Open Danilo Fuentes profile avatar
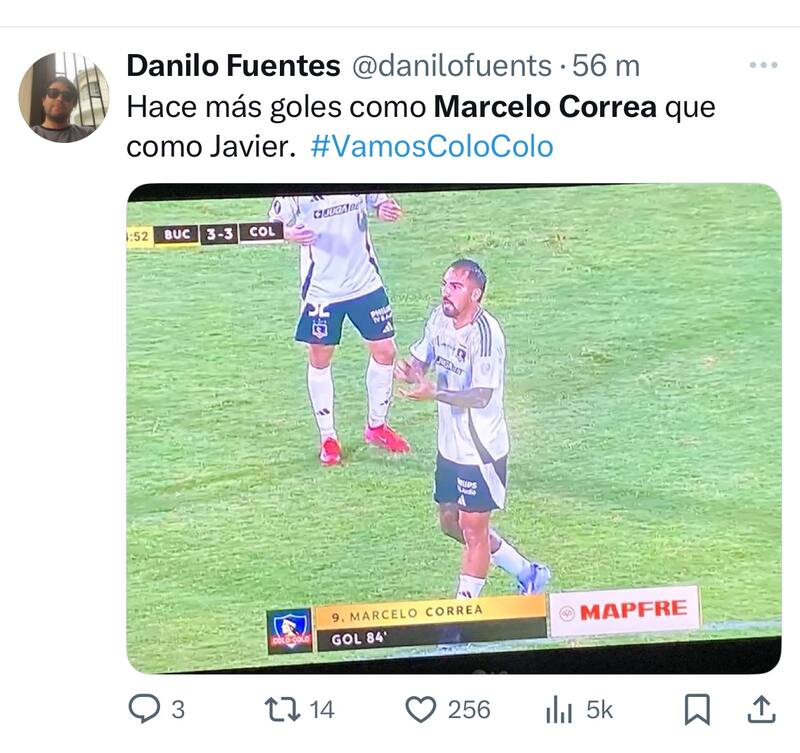The height and width of the screenshot is (753, 800). pos(64,97)
